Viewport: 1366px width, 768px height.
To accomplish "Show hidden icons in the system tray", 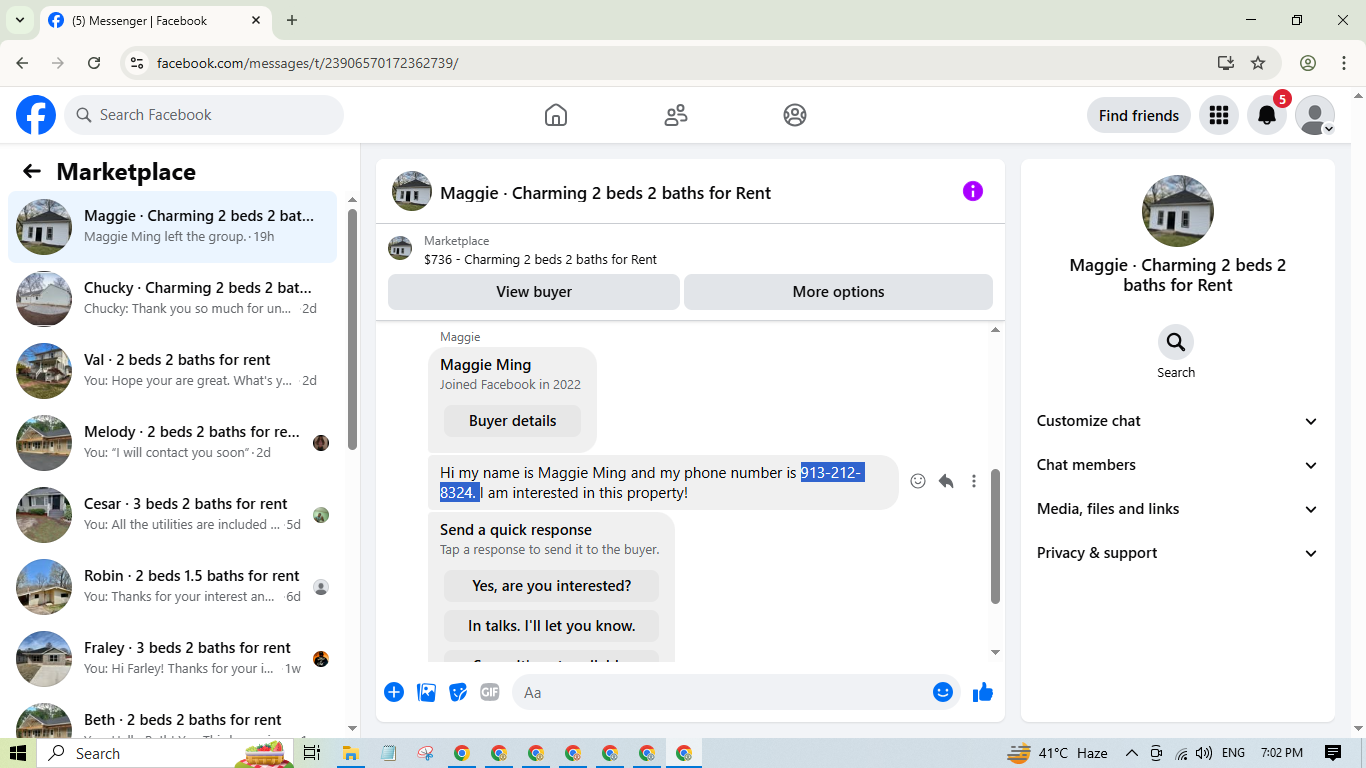I will pyautogui.click(x=1132, y=753).
